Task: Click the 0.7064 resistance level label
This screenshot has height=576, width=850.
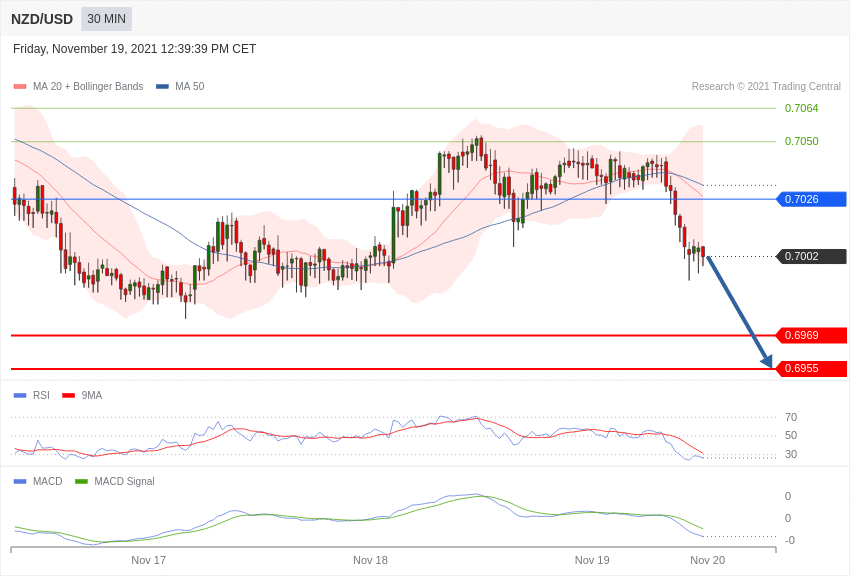Action: [801, 108]
